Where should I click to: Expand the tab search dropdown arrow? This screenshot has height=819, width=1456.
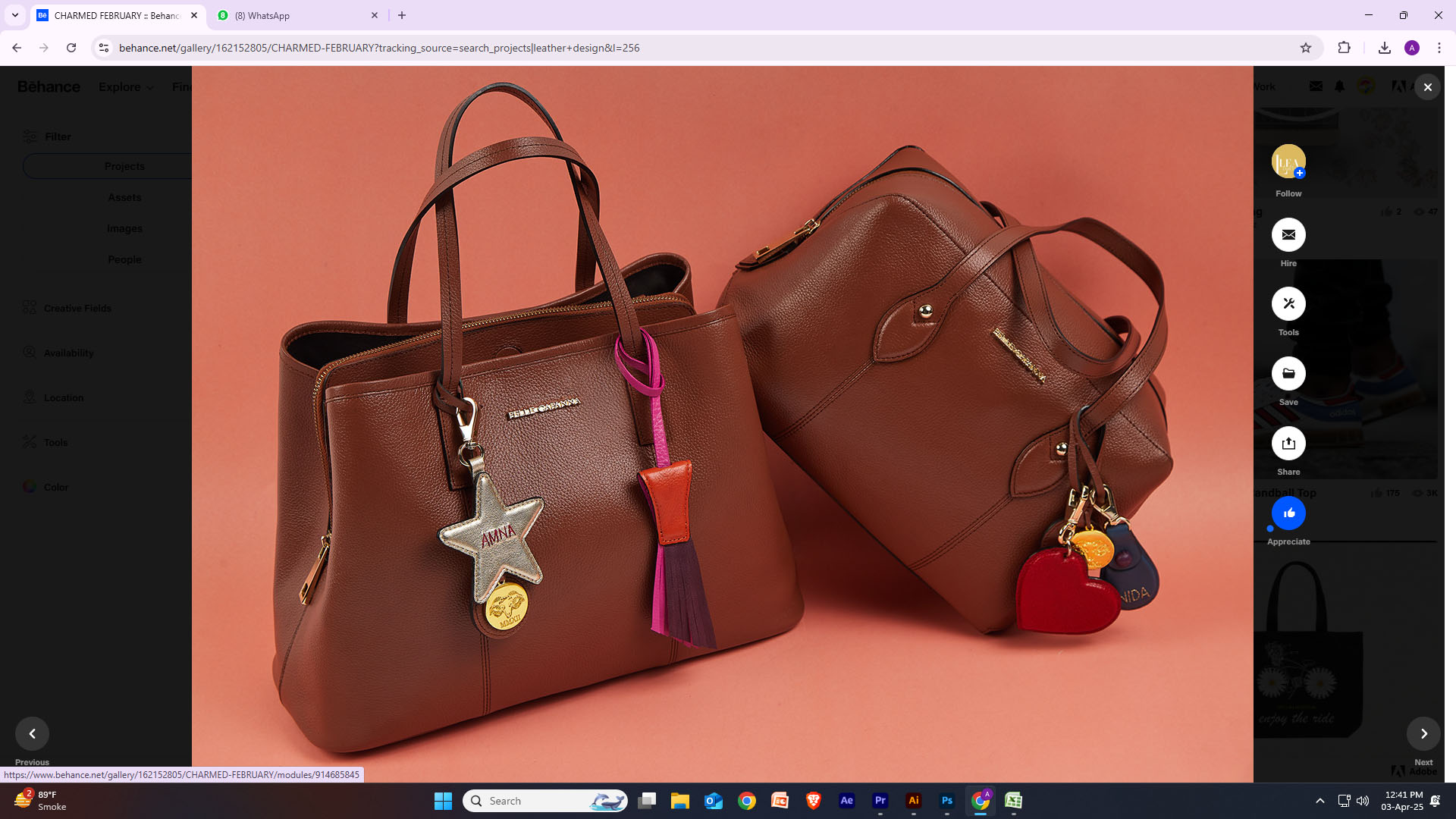click(x=14, y=15)
